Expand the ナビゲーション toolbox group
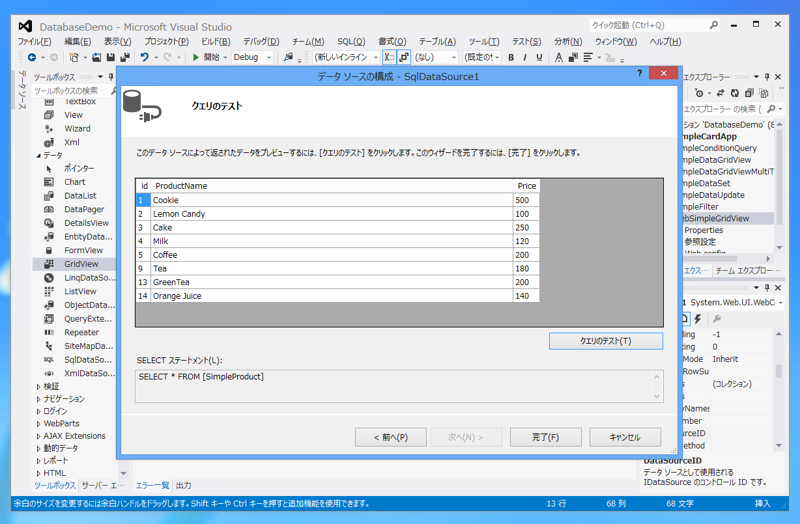The image size is (800, 524). (38, 399)
